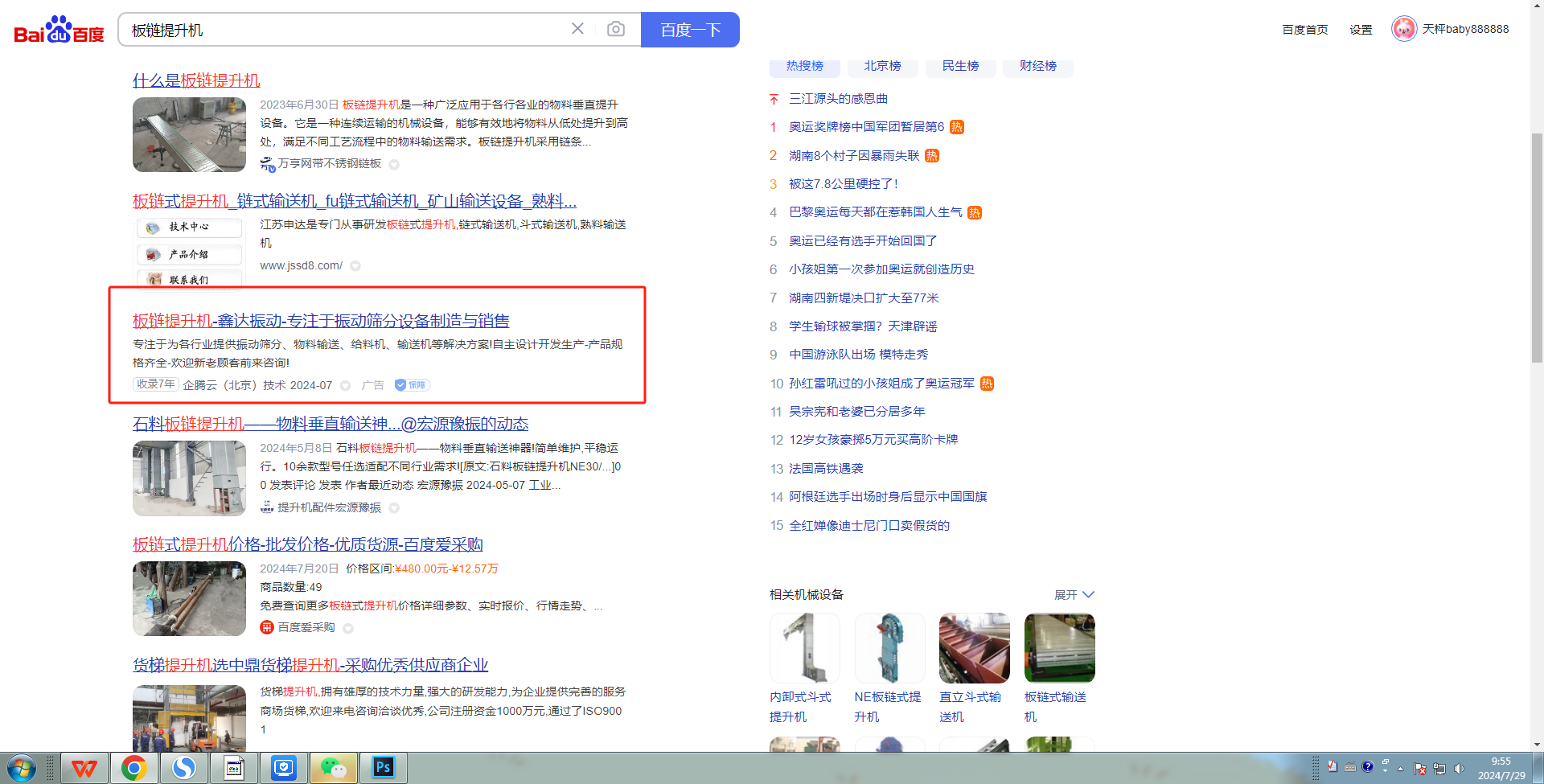Viewport: 1544px width, 784px height.
Task: Open the dropdown beside 万亨网带不锈钢链板
Action: click(394, 164)
